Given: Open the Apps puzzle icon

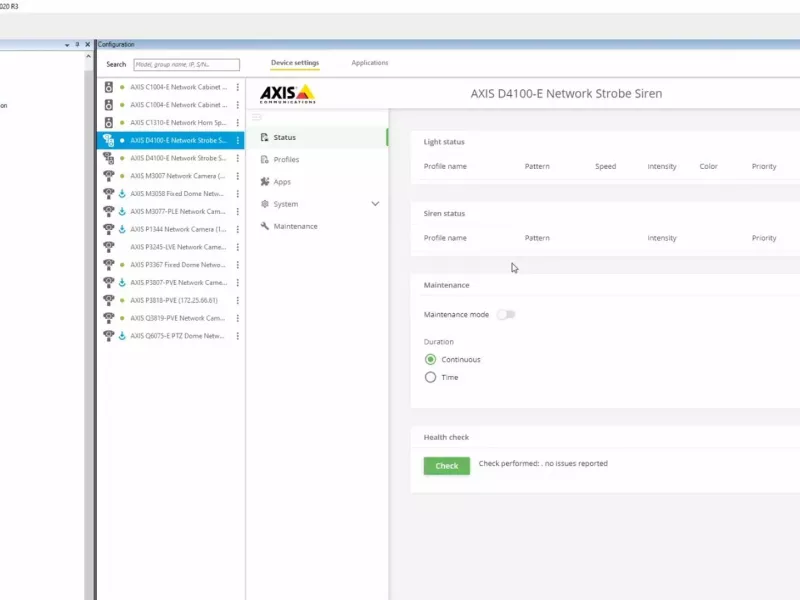Looking at the screenshot, I should click(x=264, y=182).
